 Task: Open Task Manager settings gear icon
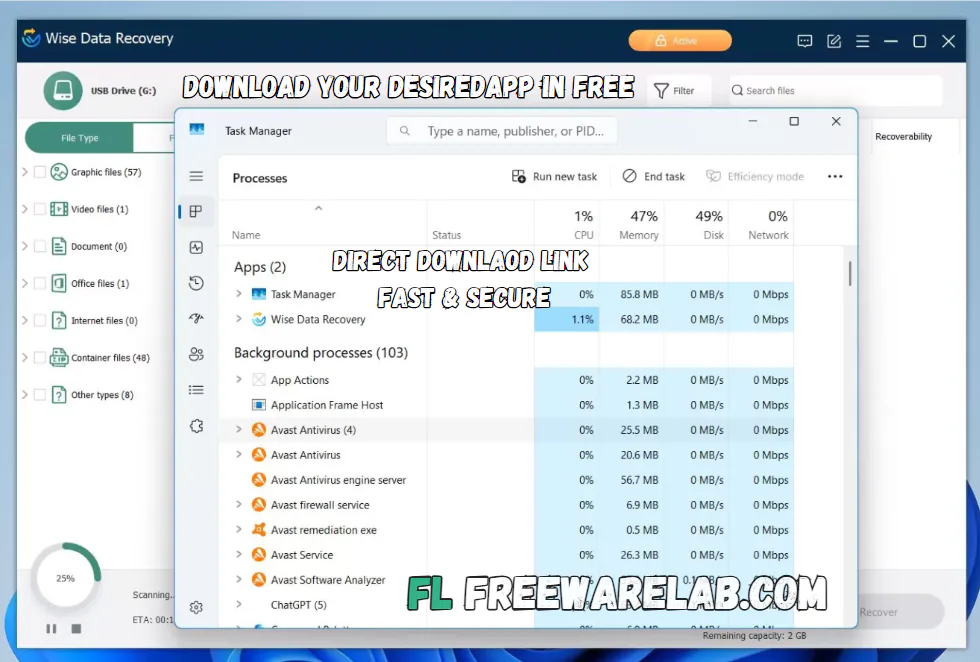(x=196, y=607)
